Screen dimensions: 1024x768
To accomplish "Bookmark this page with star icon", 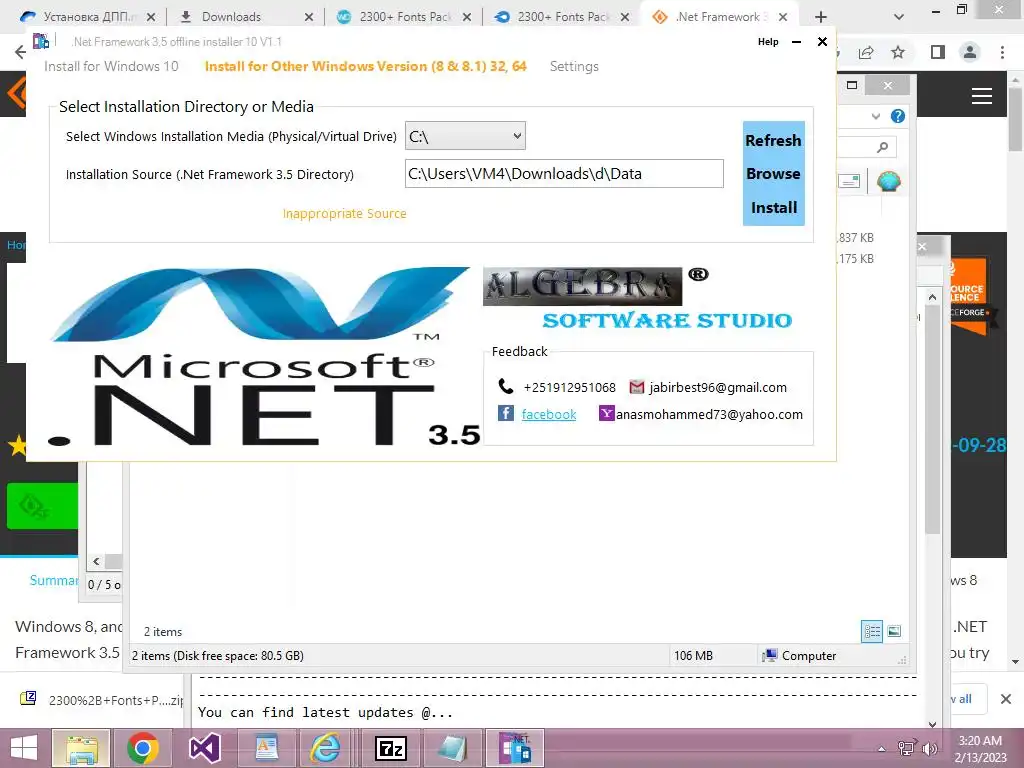I will tap(898, 52).
